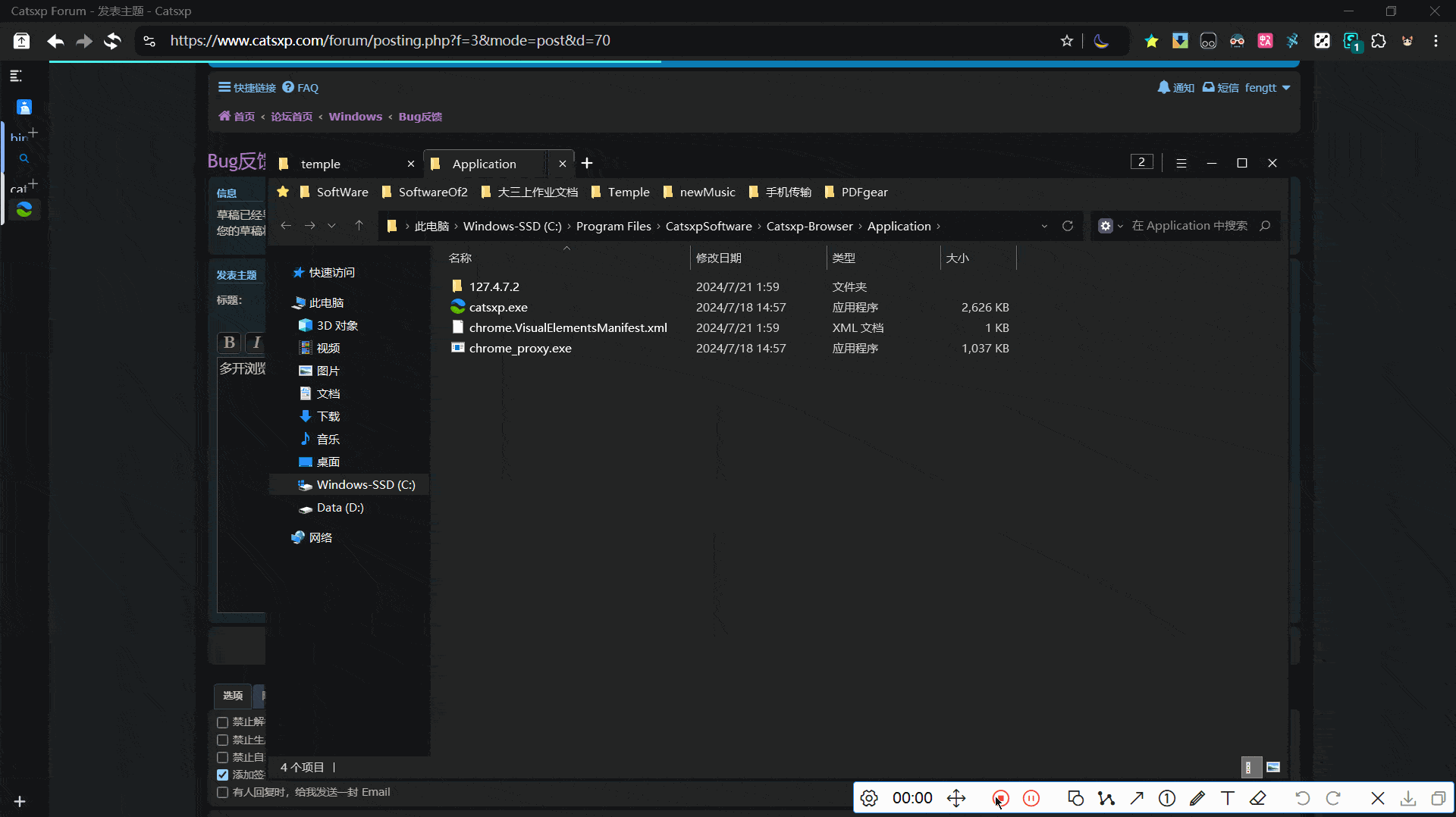This screenshot has height=817, width=1456.
Task: Select the pencil drawing tool
Action: [x=1197, y=798]
